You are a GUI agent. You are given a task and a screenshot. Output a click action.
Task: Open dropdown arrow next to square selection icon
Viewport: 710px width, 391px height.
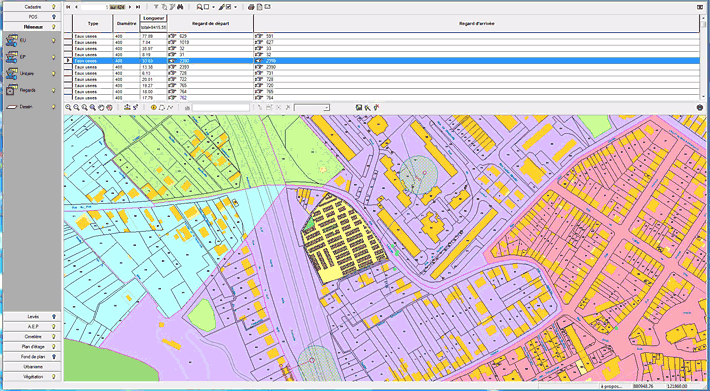[x=213, y=7]
